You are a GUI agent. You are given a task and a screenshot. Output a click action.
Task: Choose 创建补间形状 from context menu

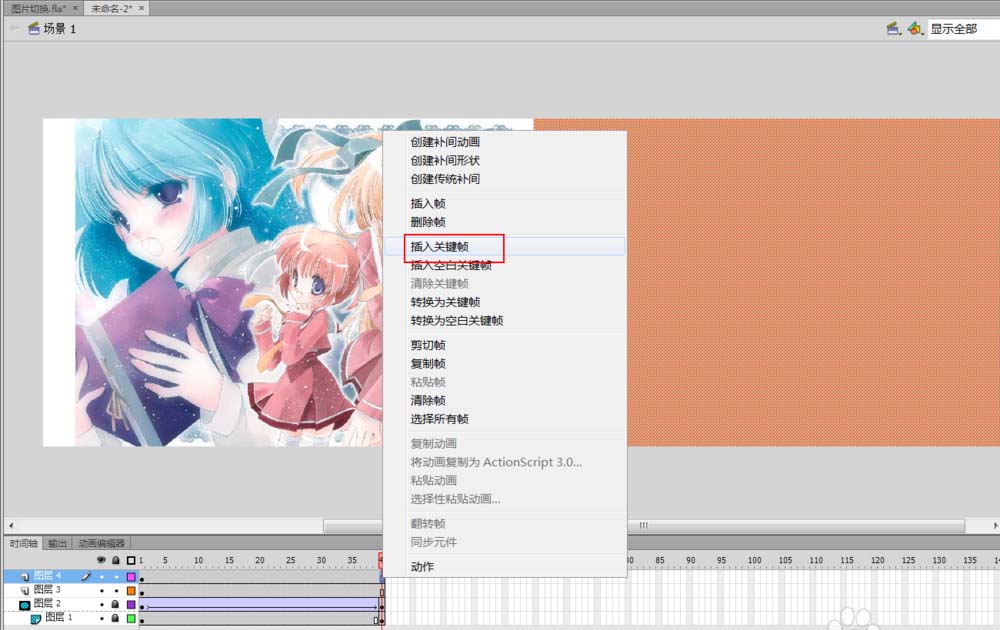(x=445, y=160)
